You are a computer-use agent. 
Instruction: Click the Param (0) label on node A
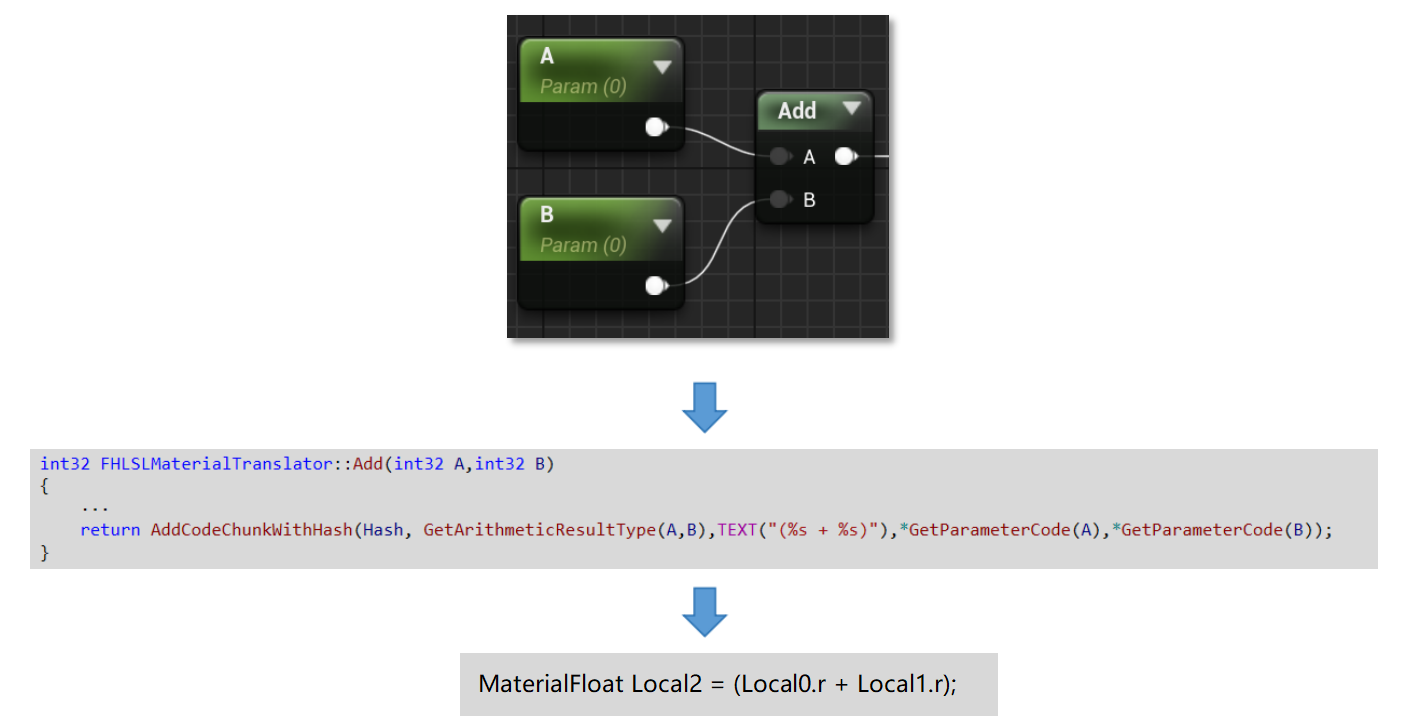coord(584,86)
